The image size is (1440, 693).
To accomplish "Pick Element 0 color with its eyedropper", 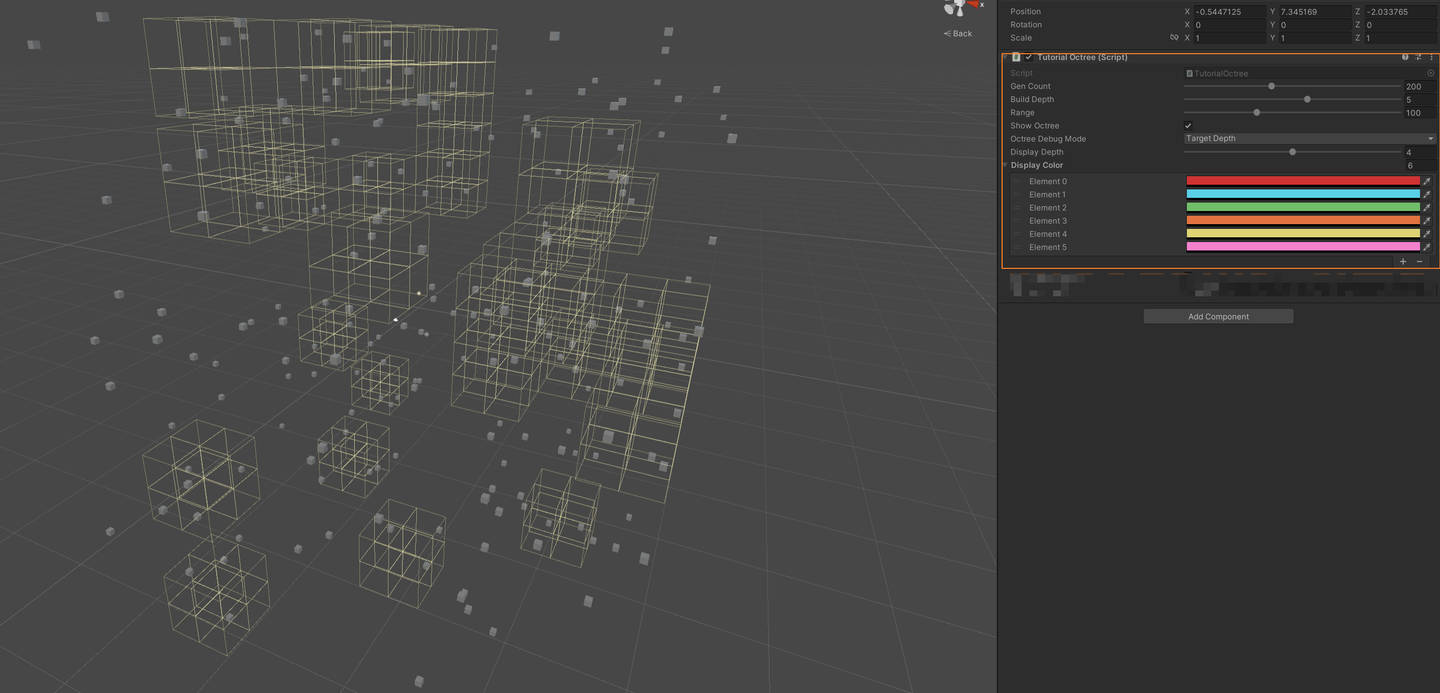I will click(x=1427, y=181).
